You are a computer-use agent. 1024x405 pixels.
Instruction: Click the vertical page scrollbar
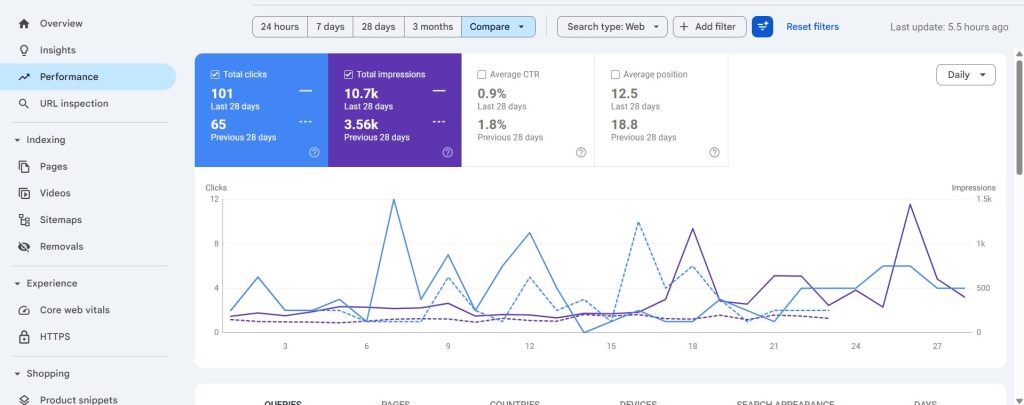[x=1019, y=118]
